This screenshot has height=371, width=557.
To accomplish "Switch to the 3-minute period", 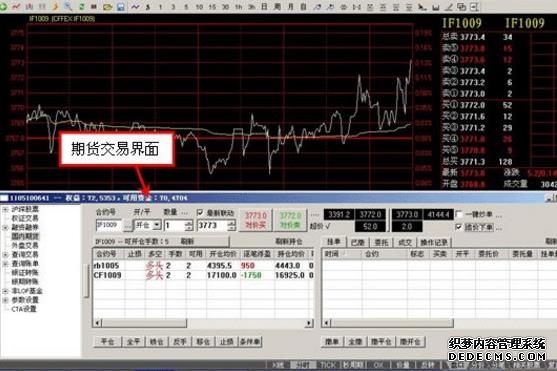I will tap(173, 6).
